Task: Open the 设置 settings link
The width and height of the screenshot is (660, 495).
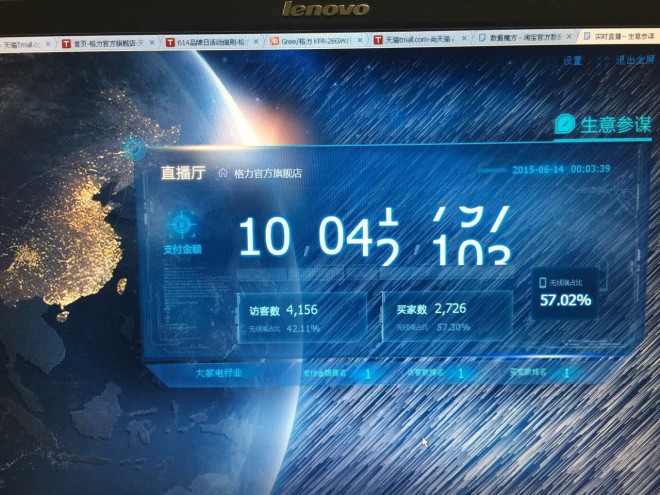Action: click(x=572, y=61)
